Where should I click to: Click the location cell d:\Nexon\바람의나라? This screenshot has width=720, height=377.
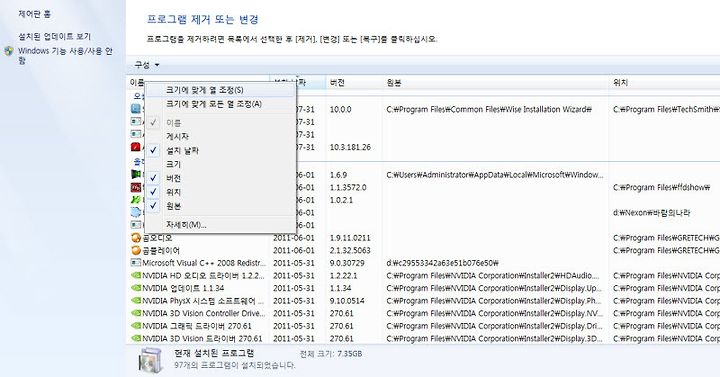652,213
